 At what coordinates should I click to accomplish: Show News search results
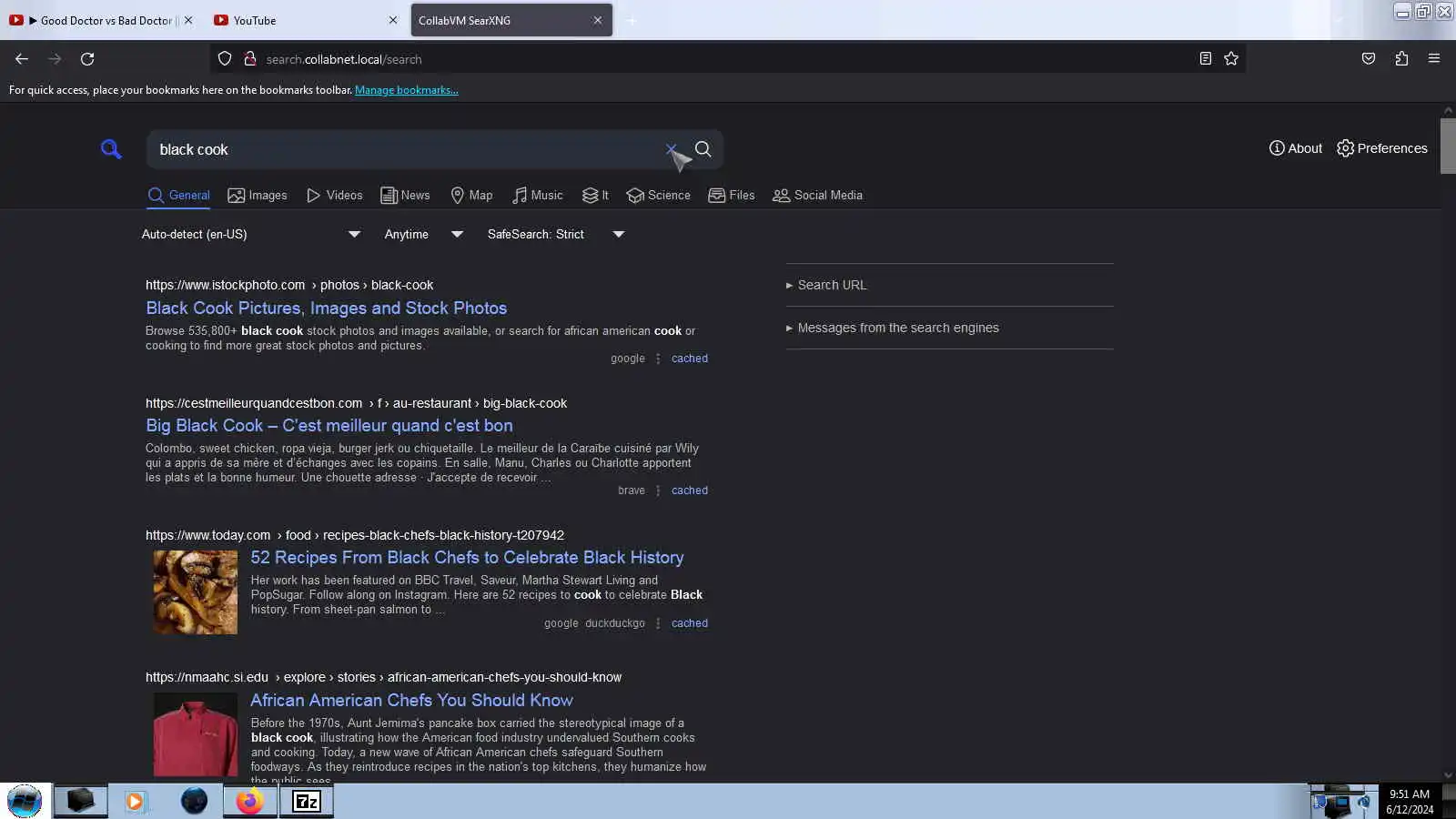pyautogui.click(x=405, y=195)
